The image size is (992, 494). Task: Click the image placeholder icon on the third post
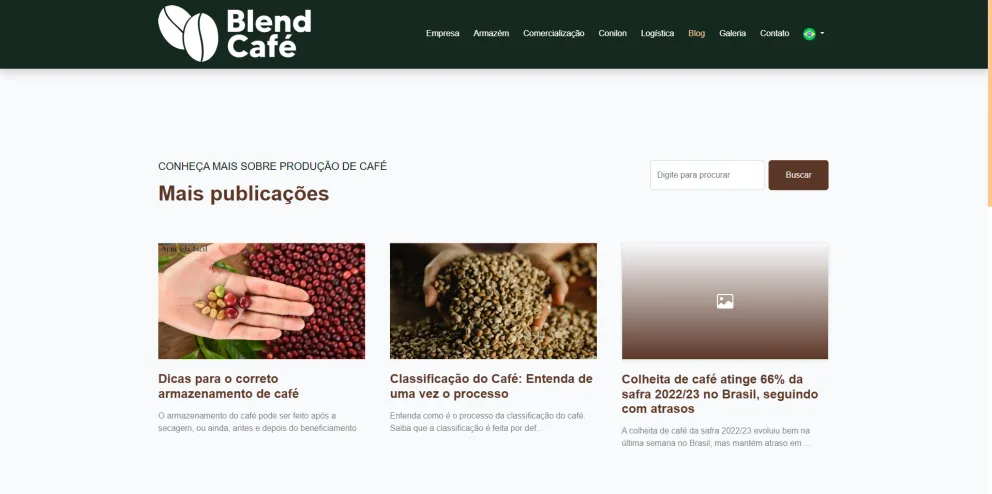click(x=725, y=301)
